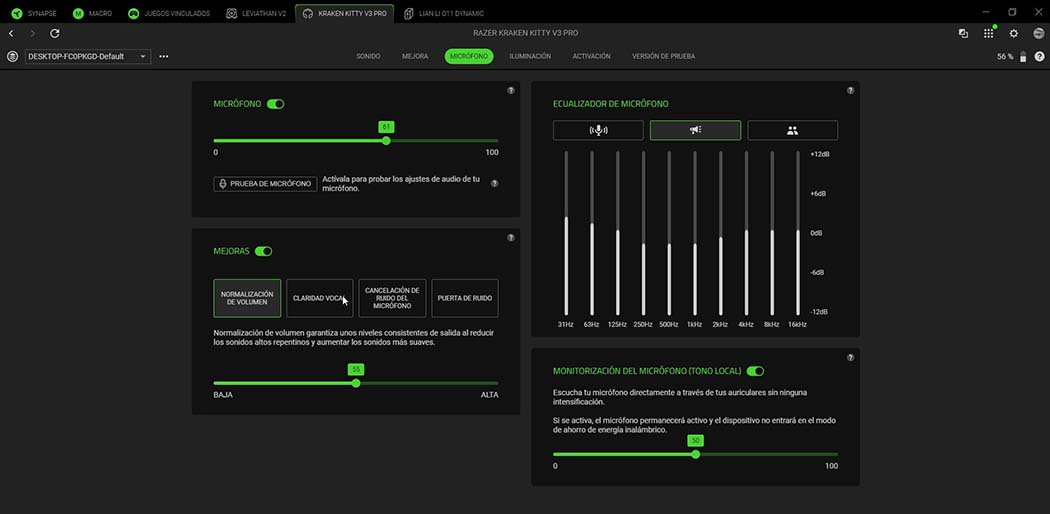The height and width of the screenshot is (514, 1050).
Task: Go to the Sonido section
Action: (x=368, y=56)
